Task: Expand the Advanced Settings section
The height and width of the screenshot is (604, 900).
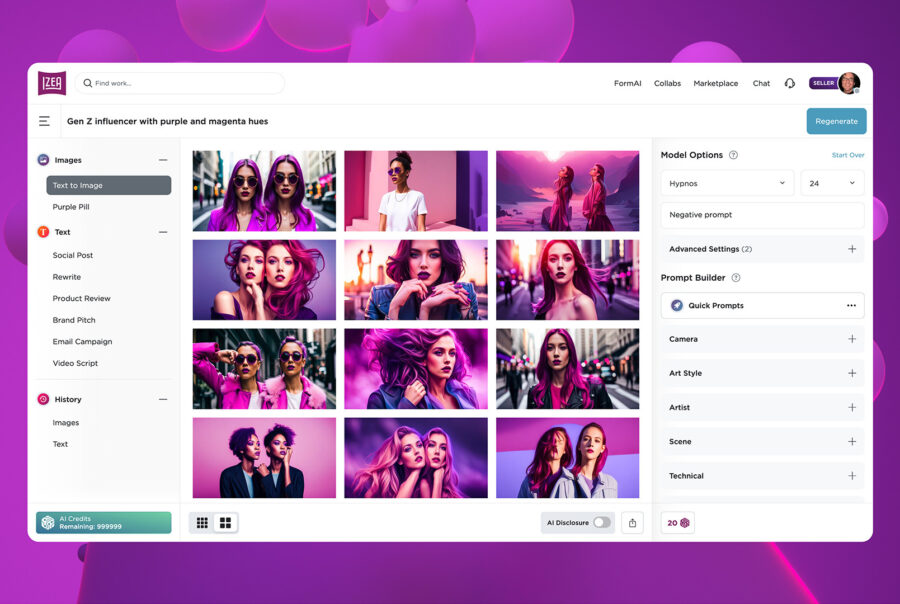Action: click(853, 249)
